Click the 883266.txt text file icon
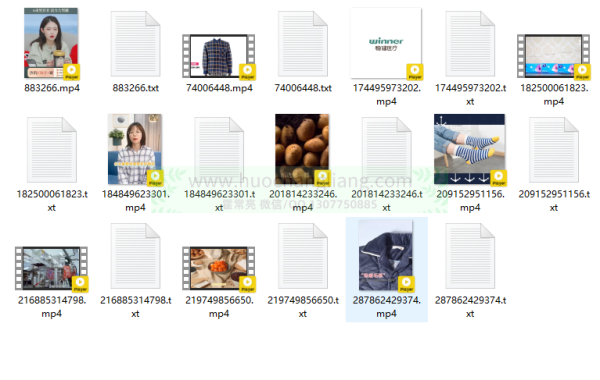Viewport: 600px width, 380px height. click(x=135, y=44)
